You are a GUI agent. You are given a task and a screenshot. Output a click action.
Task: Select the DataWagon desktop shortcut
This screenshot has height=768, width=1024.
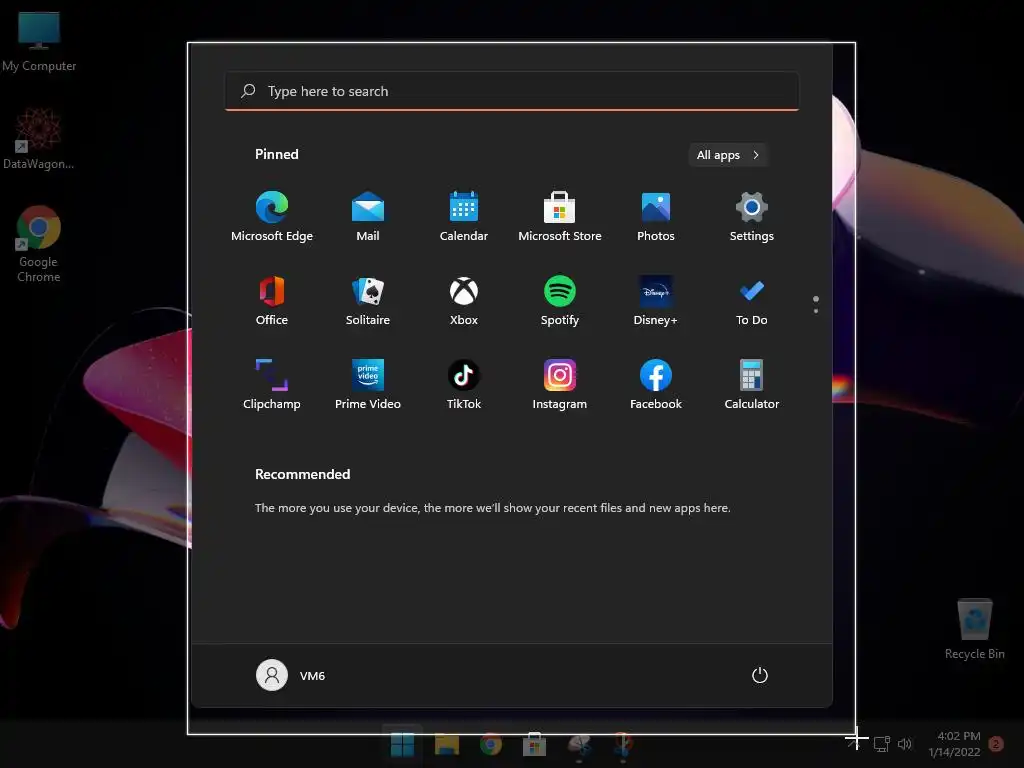pyautogui.click(x=39, y=138)
